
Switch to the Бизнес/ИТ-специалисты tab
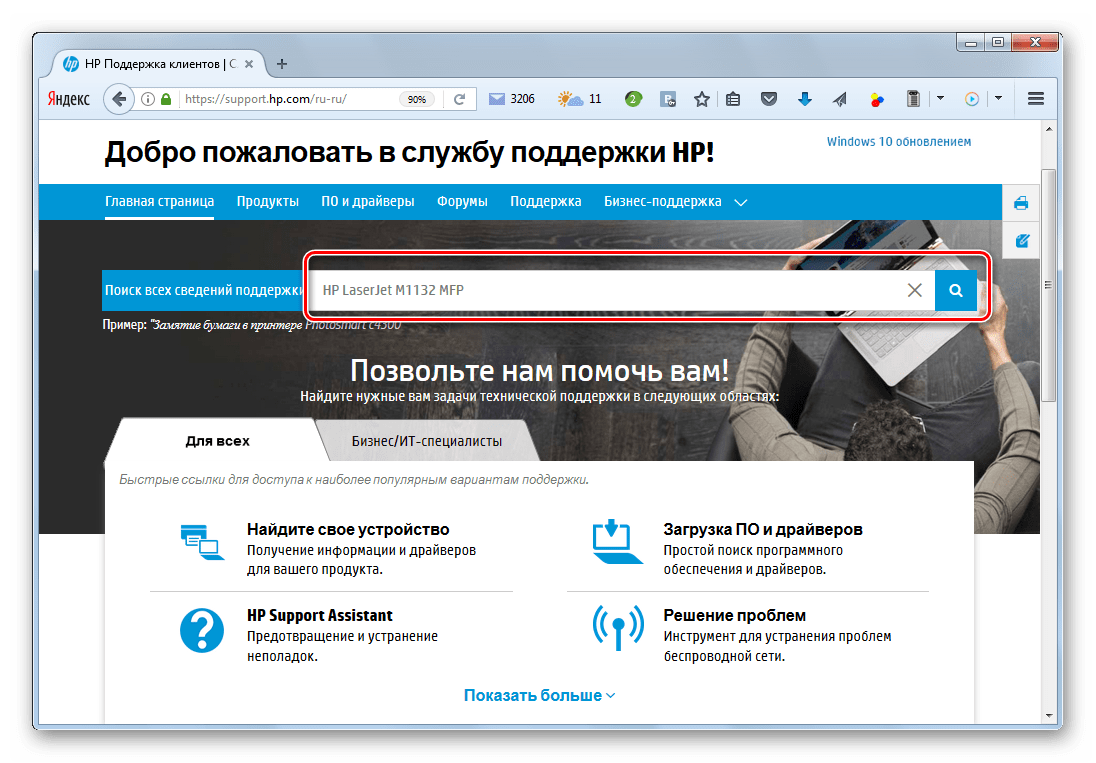[426, 440]
